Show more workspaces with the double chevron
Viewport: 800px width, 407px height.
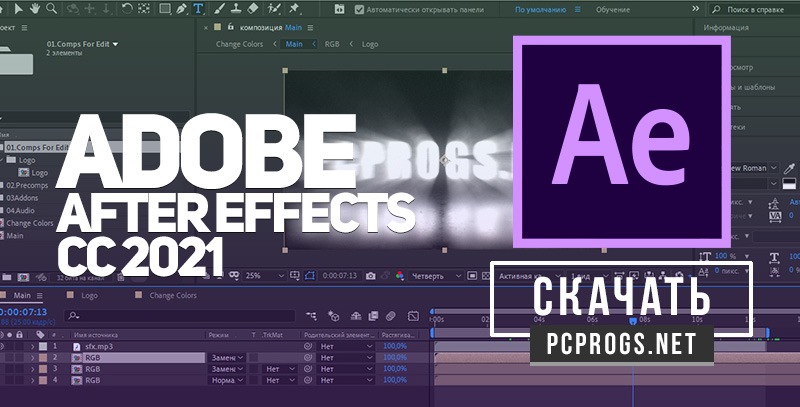[x=695, y=9]
